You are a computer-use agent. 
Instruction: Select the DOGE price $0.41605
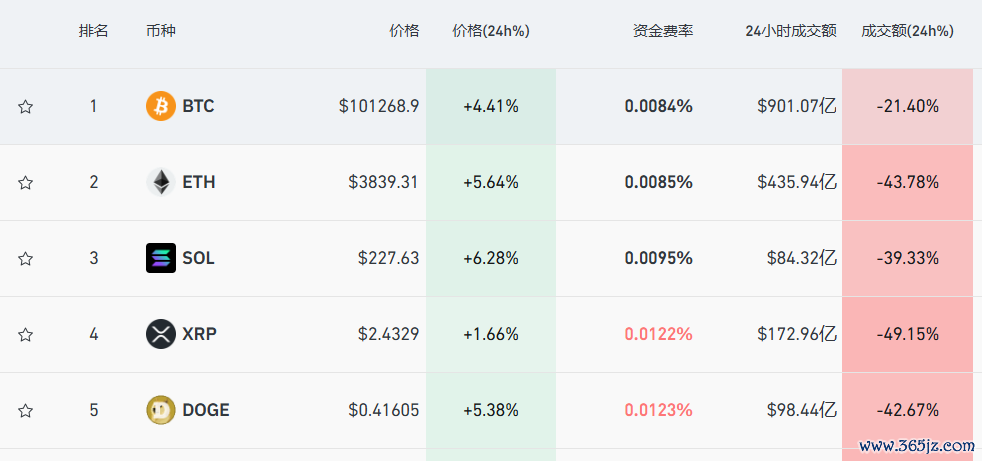(384, 410)
